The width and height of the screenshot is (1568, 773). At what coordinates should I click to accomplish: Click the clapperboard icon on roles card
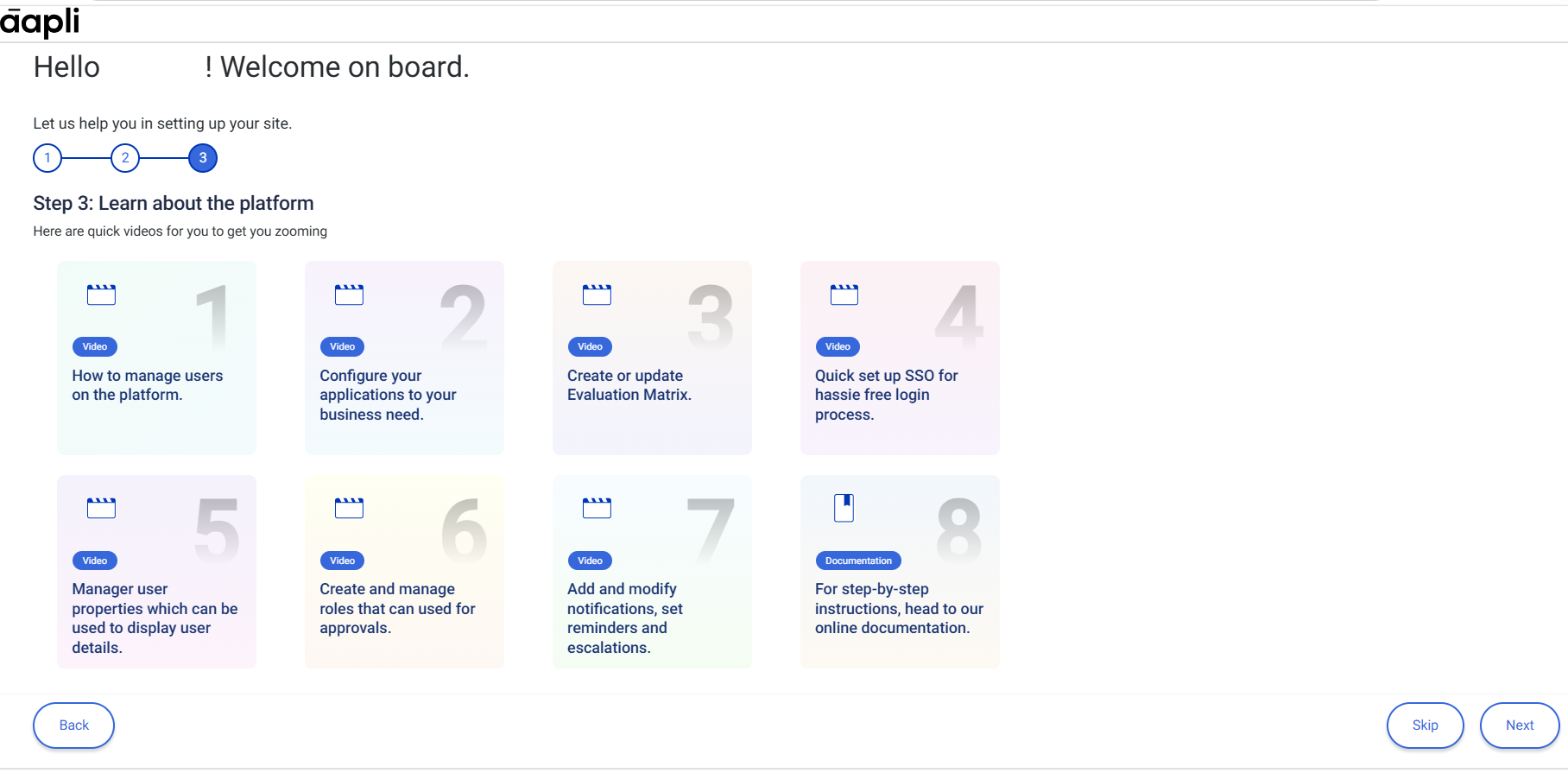[349, 508]
